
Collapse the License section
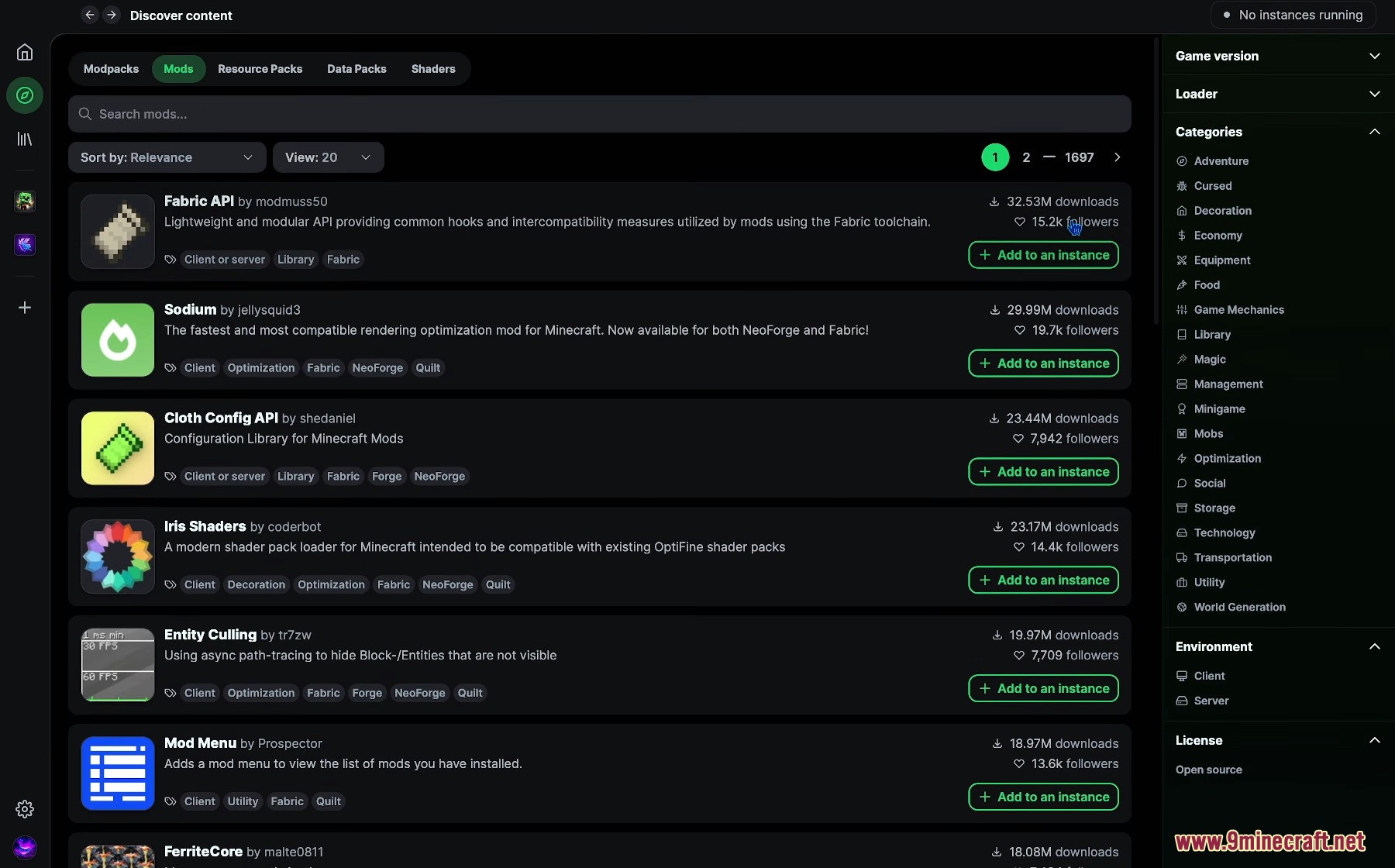1278,740
